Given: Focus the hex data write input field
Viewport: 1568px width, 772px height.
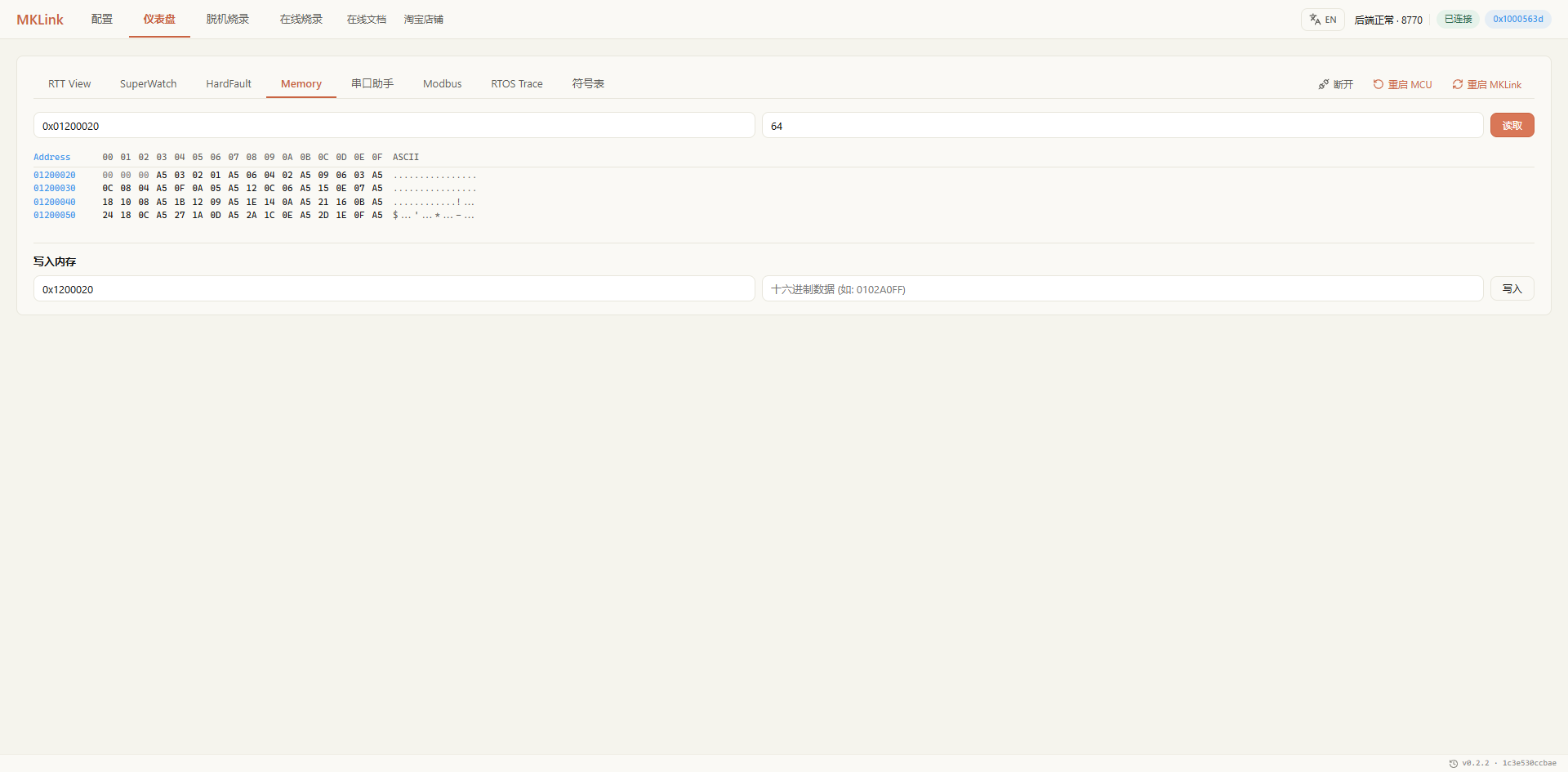Looking at the screenshot, I should (1122, 288).
